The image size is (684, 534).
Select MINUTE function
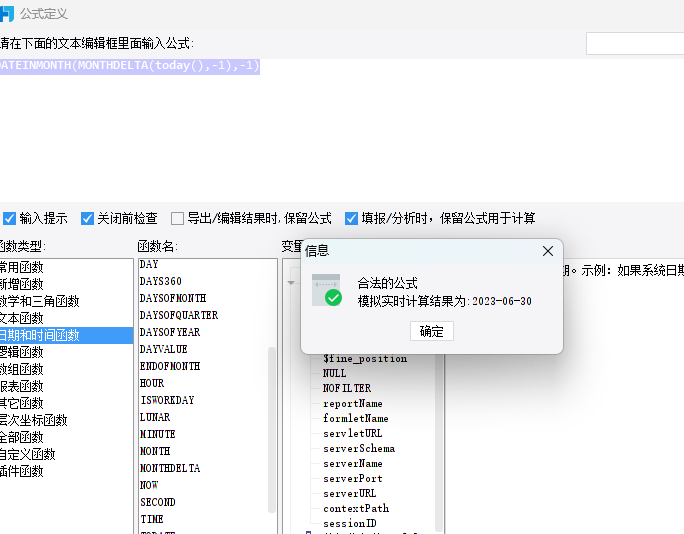click(x=157, y=435)
